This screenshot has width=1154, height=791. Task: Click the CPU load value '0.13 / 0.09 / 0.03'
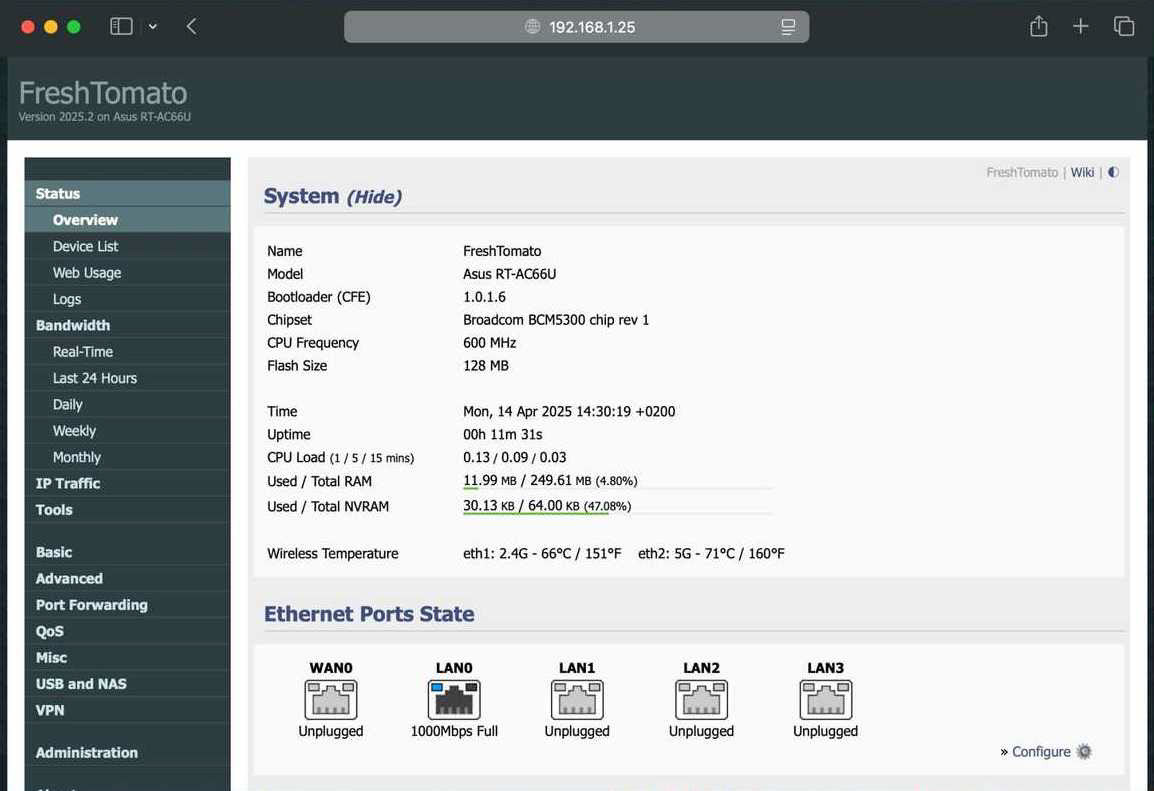pyautogui.click(x=514, y=458)
